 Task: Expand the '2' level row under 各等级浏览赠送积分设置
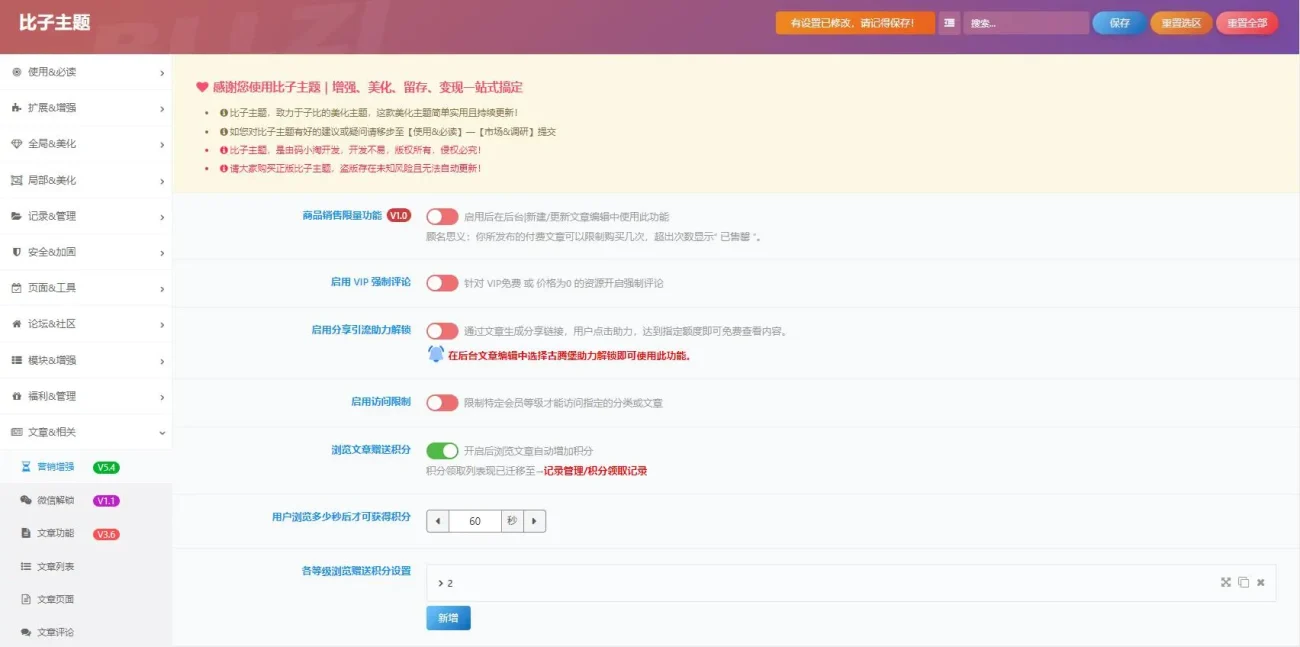[851, 583]
